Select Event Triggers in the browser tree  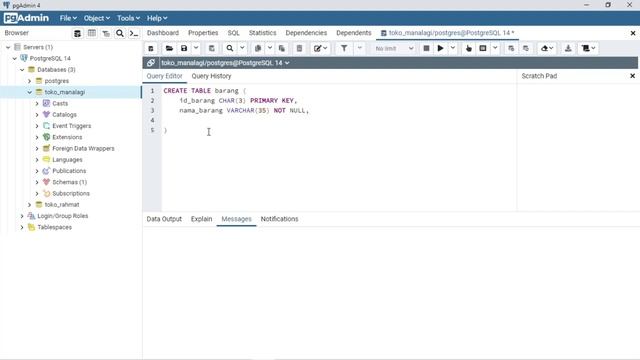[71, 126]
